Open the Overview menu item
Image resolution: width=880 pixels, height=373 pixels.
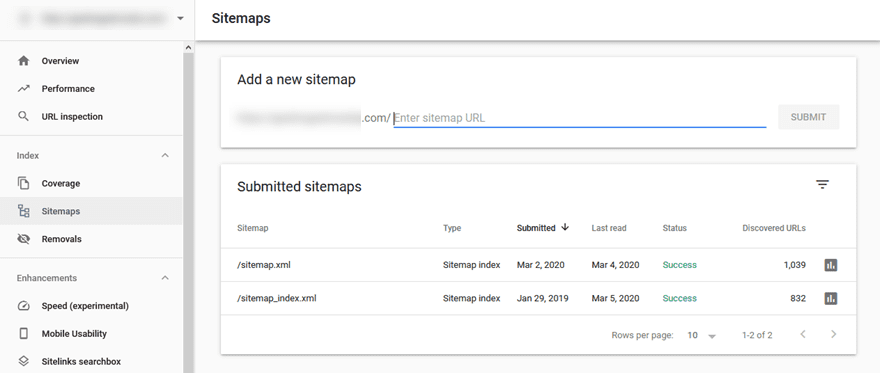click(x=91, y=61)
